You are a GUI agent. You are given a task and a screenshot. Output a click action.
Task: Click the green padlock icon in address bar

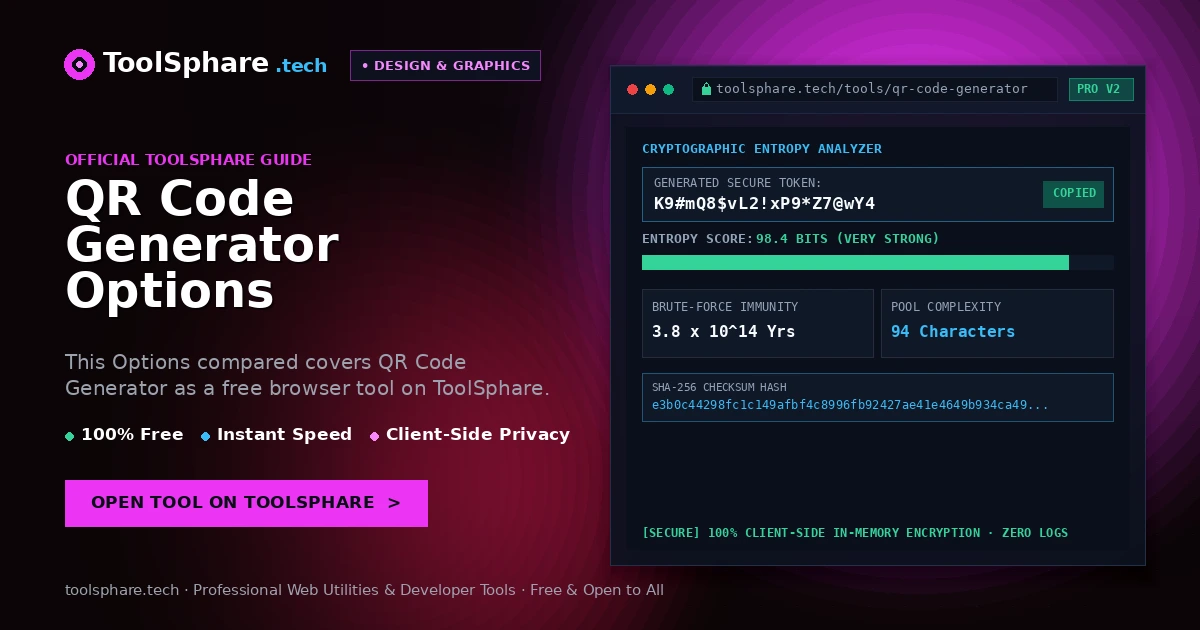click(x=706, y=89)
